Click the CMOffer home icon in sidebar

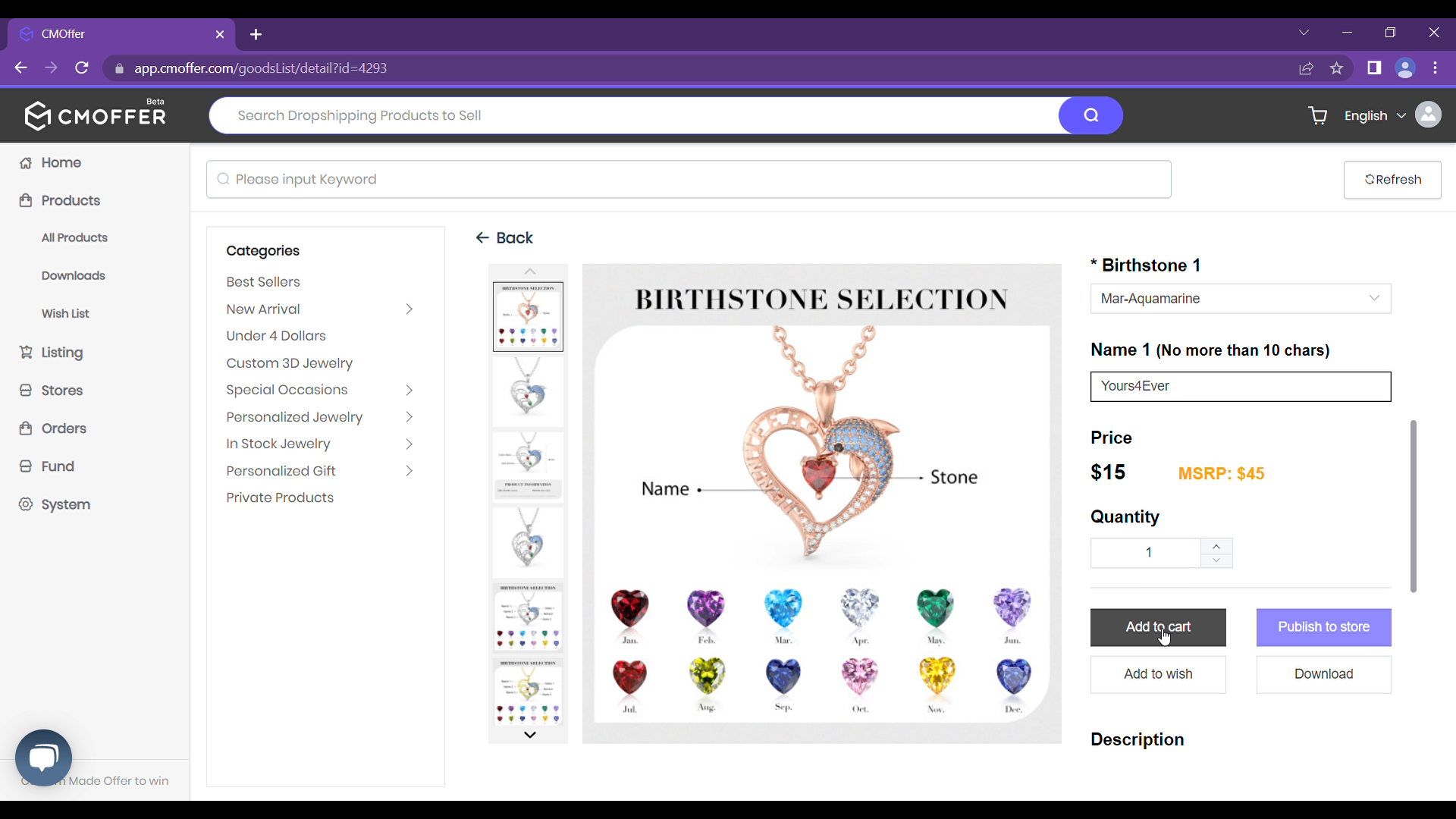point(25,162)
